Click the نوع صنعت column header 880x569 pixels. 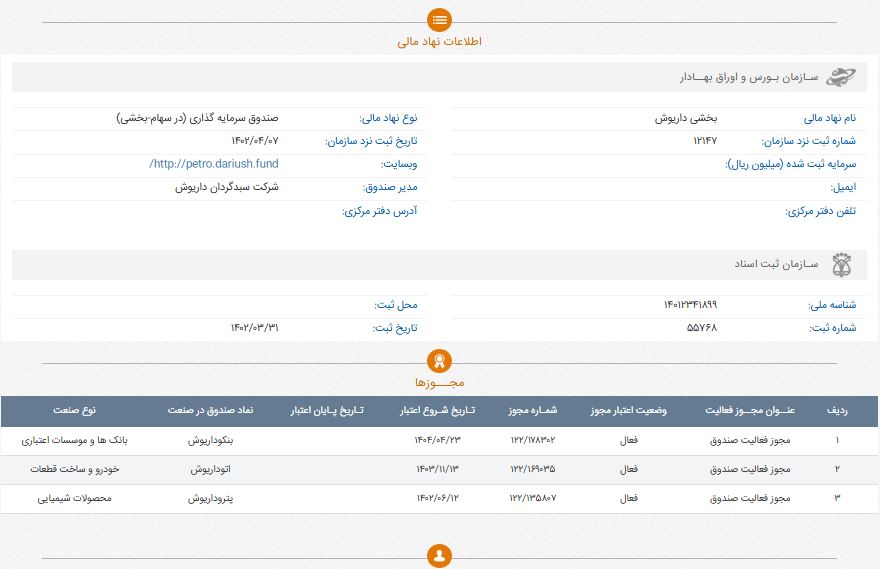[75, 411]
